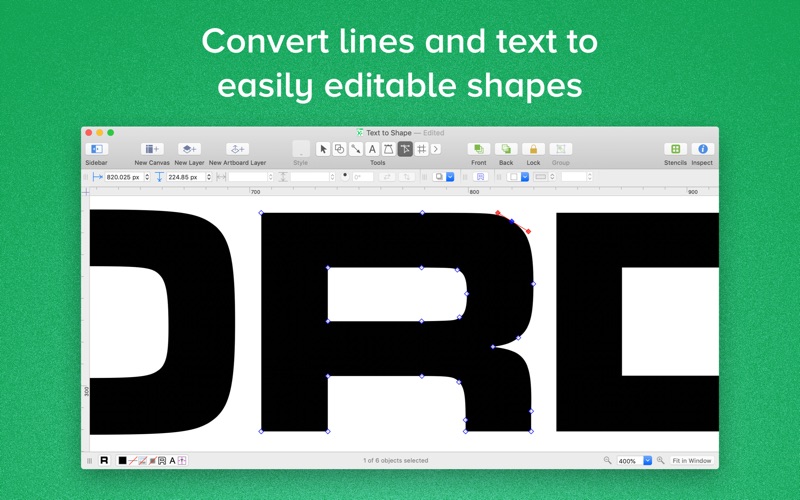Step the width value stepper

tap(270, 177)
